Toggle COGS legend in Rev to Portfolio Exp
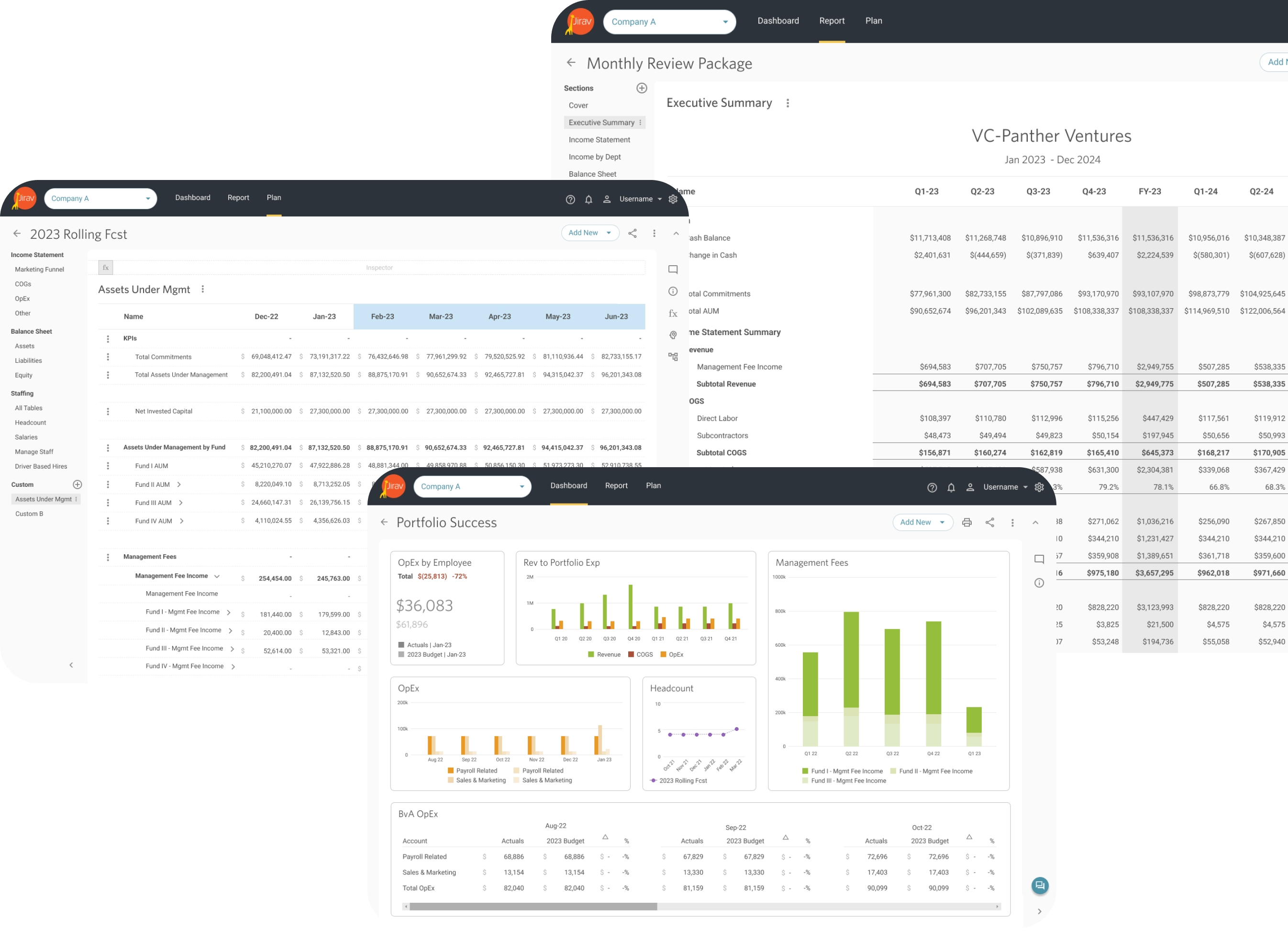 (641, 655)
